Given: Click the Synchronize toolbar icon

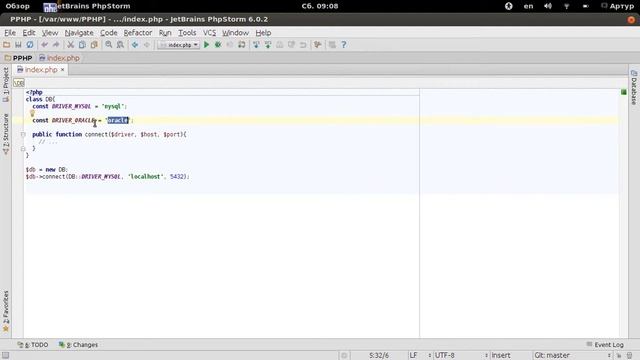Looking at the screenshot, I should point(30,44).
